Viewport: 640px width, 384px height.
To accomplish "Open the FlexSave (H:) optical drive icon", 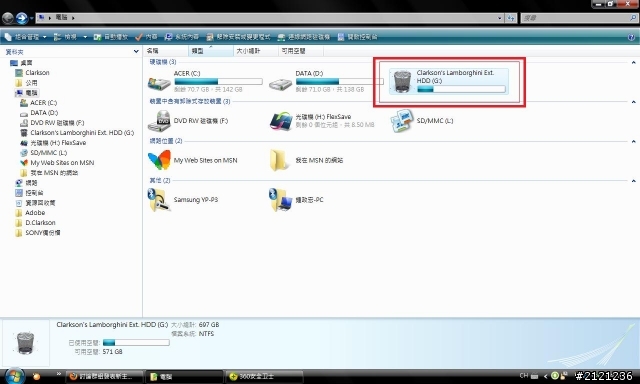I will (x=281, y=121).
